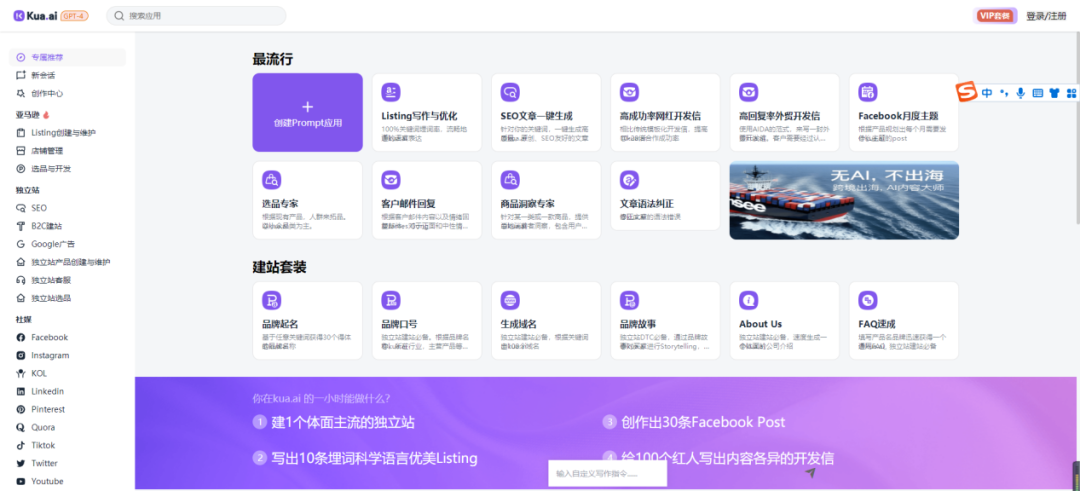
Task: Click the Twitter sidebar icon
Action: coord(21,463)
